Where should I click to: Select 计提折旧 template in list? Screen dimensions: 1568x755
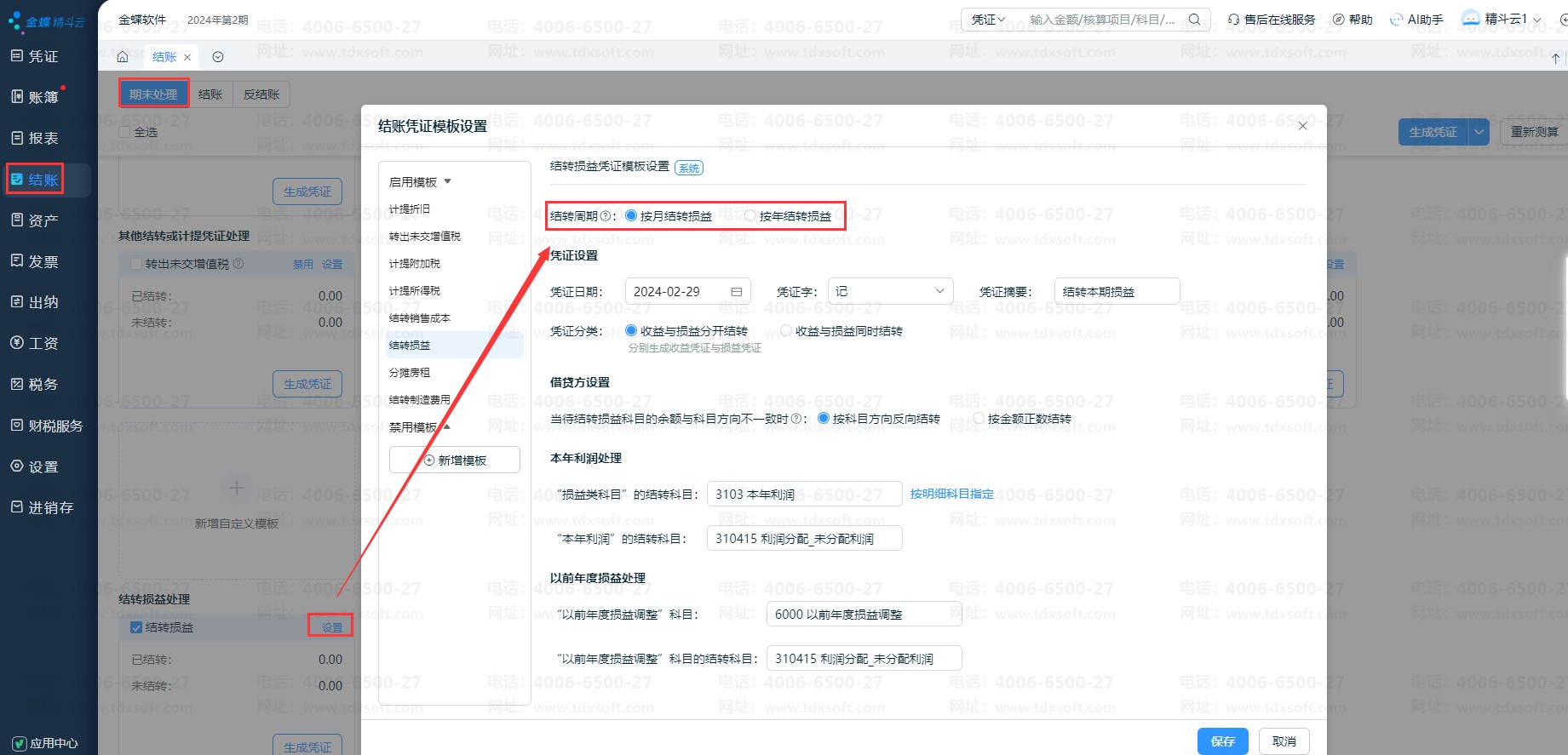[x=410, y=209]
